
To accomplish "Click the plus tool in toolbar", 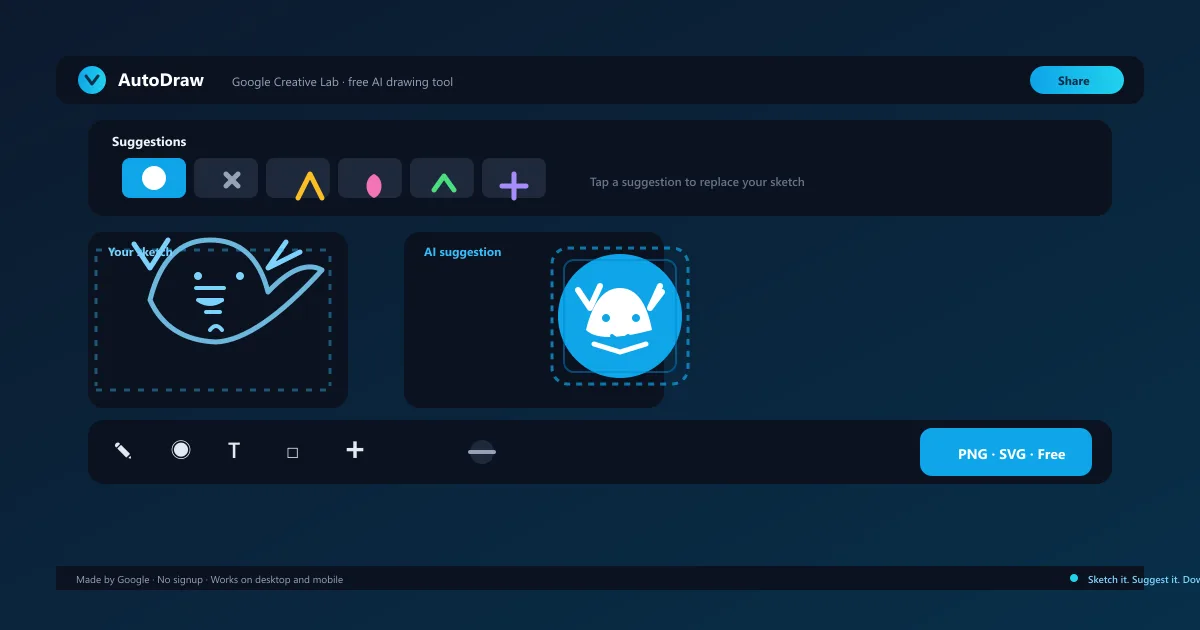I will coord(355,450).
